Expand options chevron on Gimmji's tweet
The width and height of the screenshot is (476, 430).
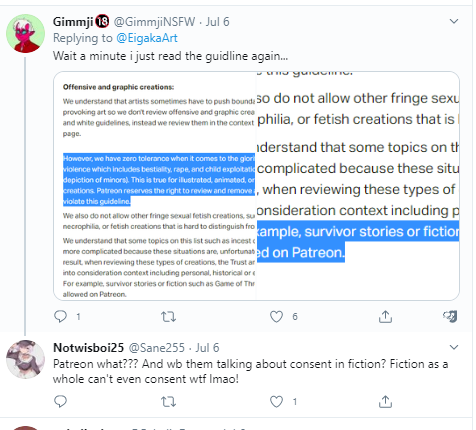(454, 21)
